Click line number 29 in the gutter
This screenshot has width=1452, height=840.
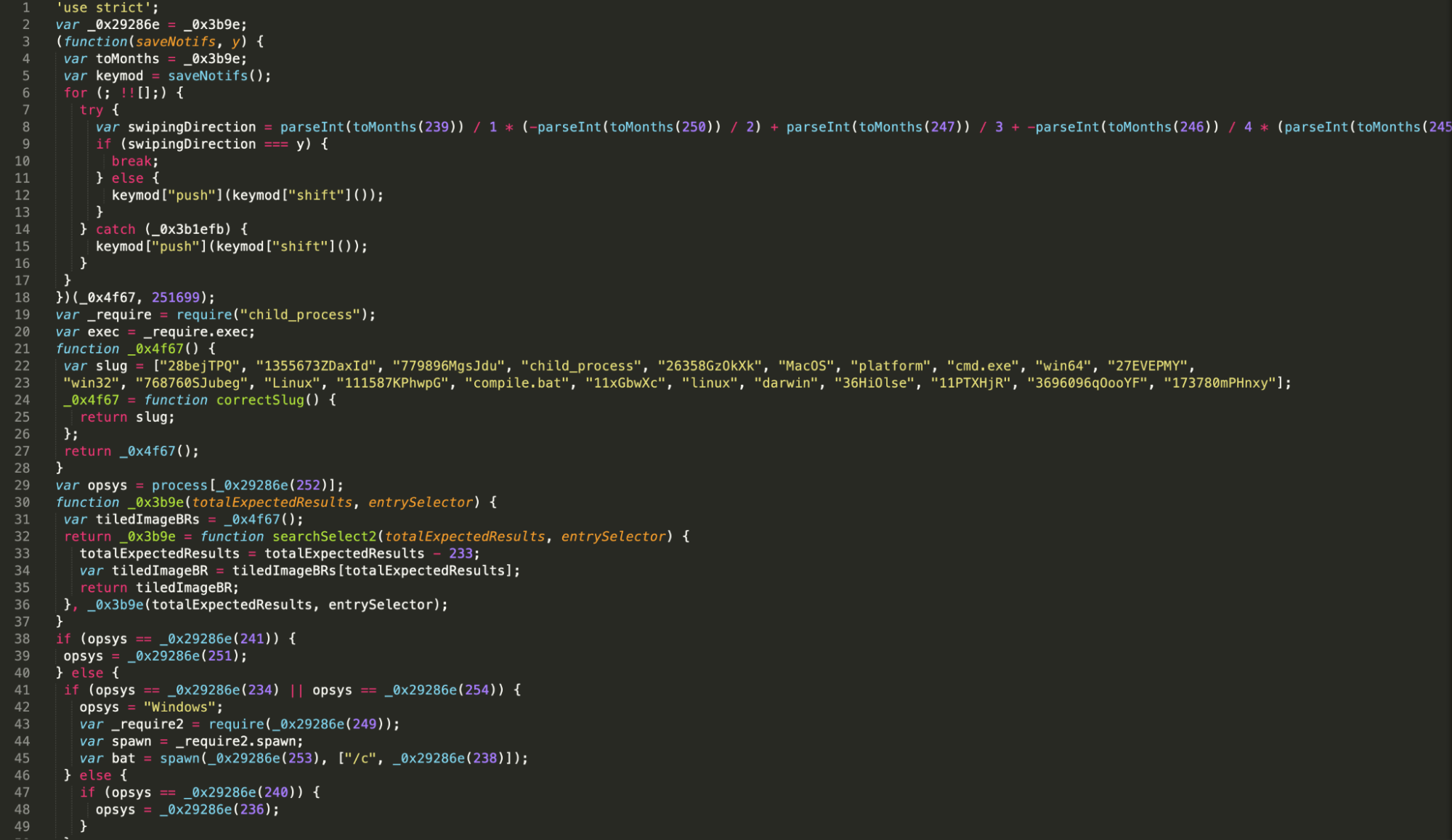[x=22, y=486]
